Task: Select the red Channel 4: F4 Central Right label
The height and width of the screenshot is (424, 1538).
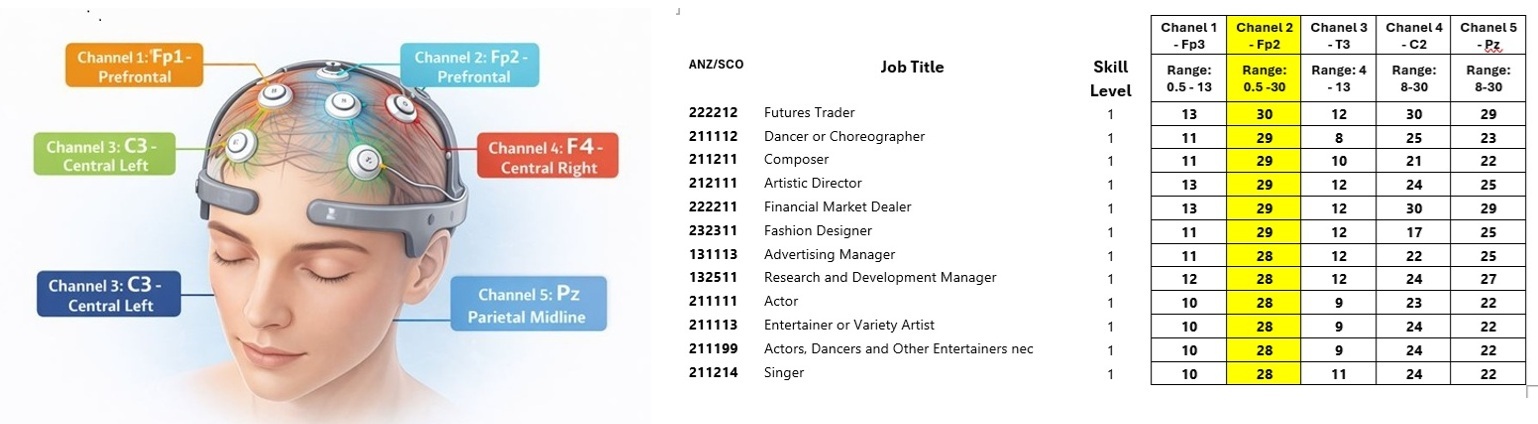Action: pos(548,158)
